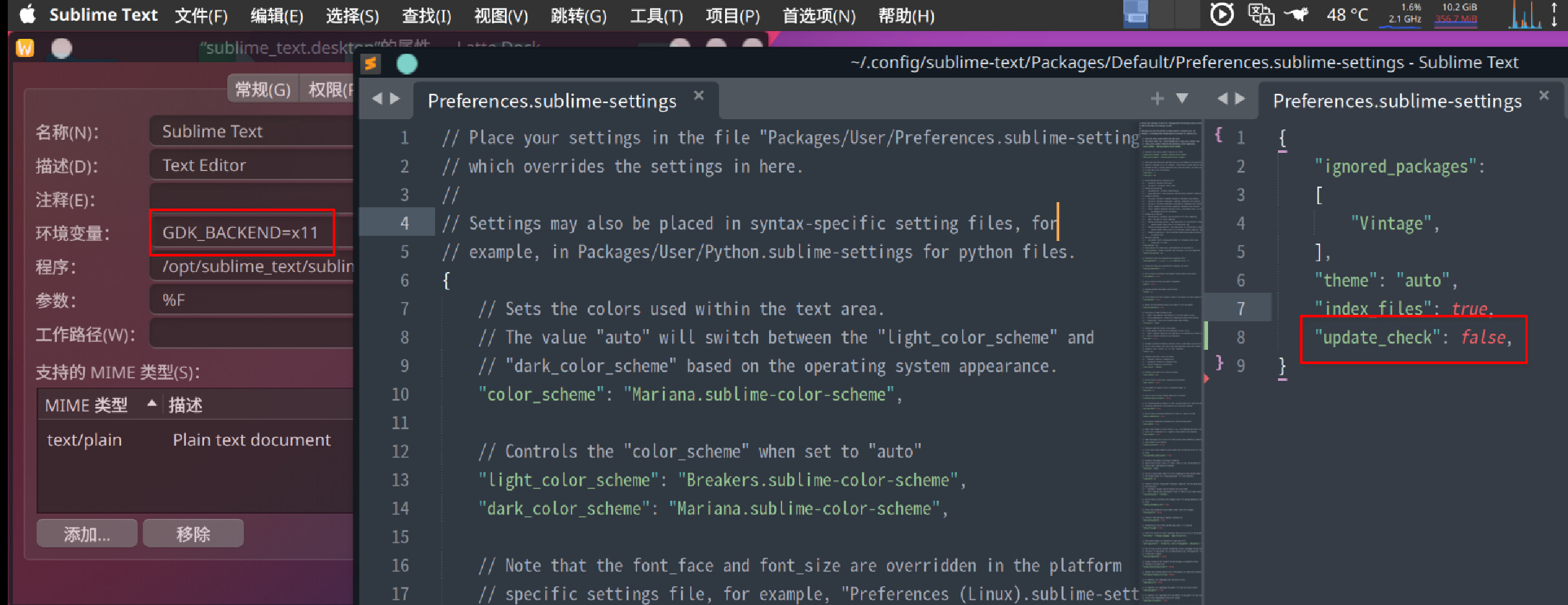Open the translator tray icon
This screenshot has height=605, width=1568.
(x=1260, y=14)
